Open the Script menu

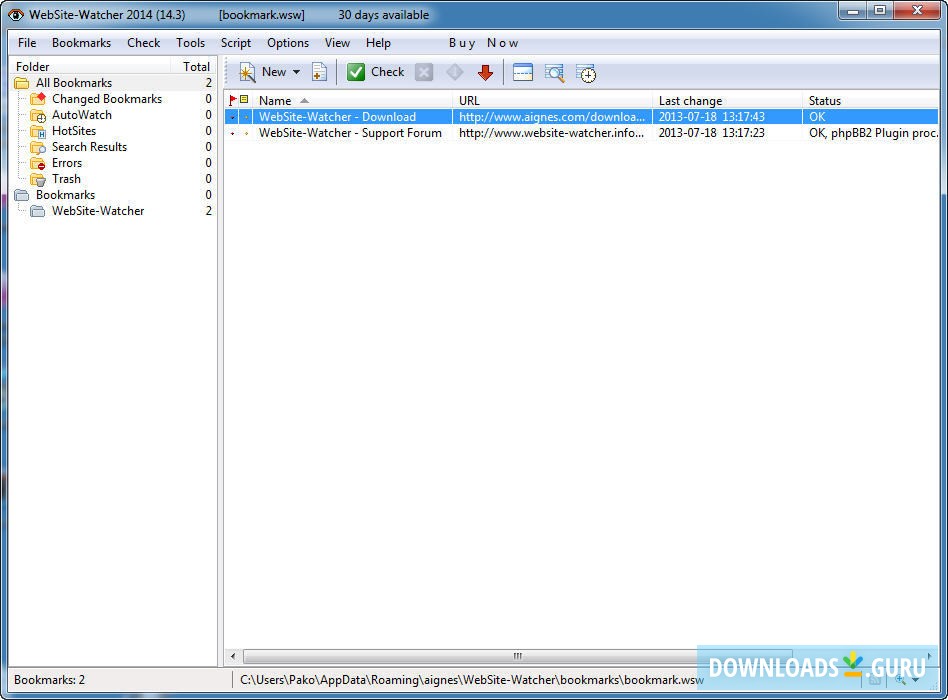[x=236, y=43]
